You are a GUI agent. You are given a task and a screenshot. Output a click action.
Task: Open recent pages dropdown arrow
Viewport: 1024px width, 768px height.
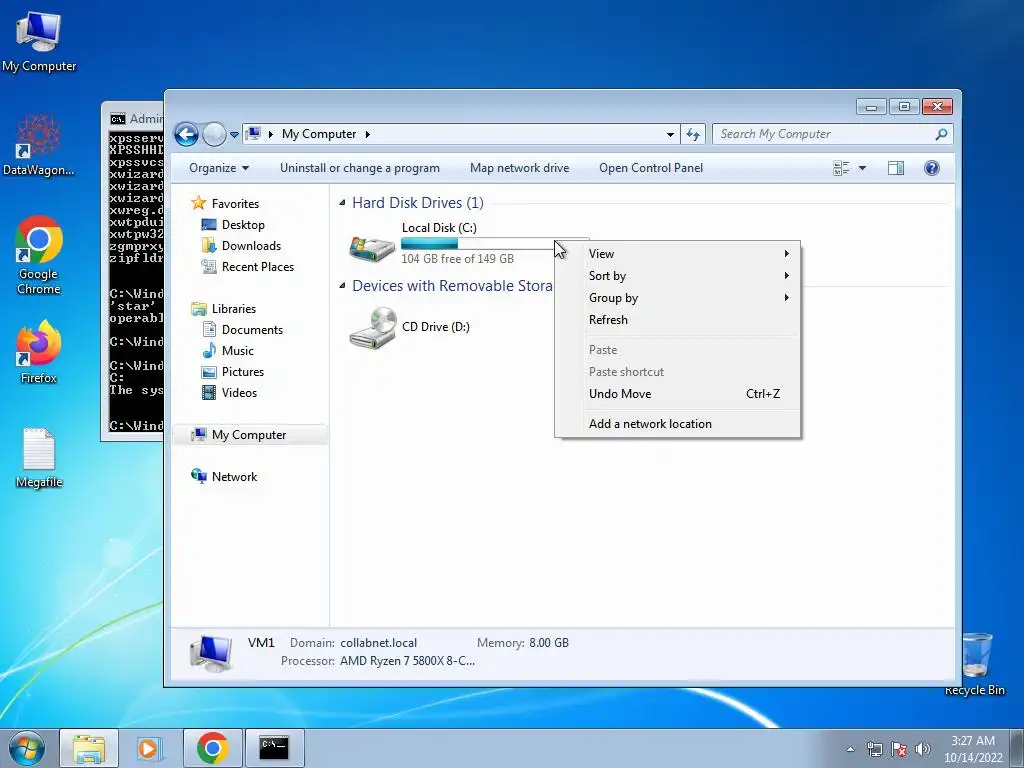point(234,135)
